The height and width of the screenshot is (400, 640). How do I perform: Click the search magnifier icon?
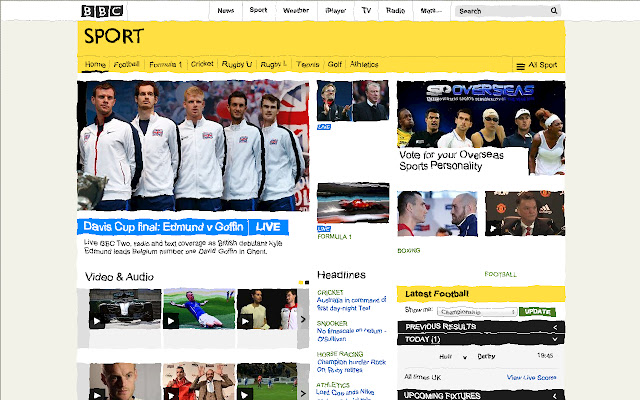click(553, 11)
